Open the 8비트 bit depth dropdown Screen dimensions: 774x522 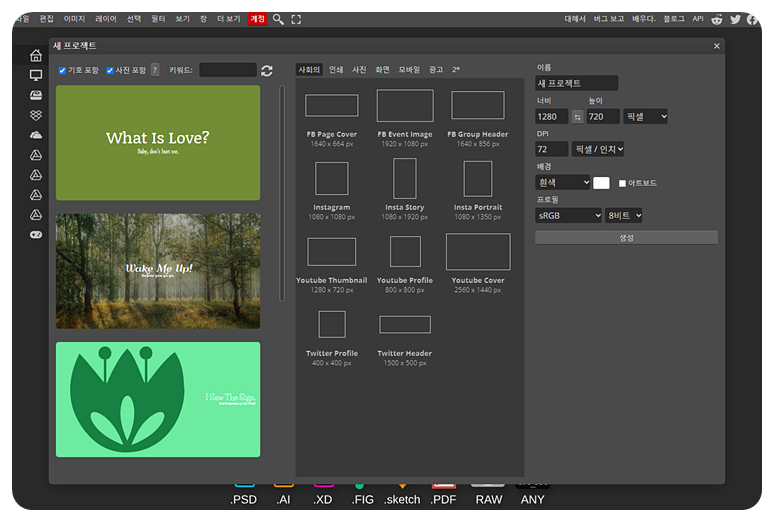pyautogui.click(x=623, y=215)
